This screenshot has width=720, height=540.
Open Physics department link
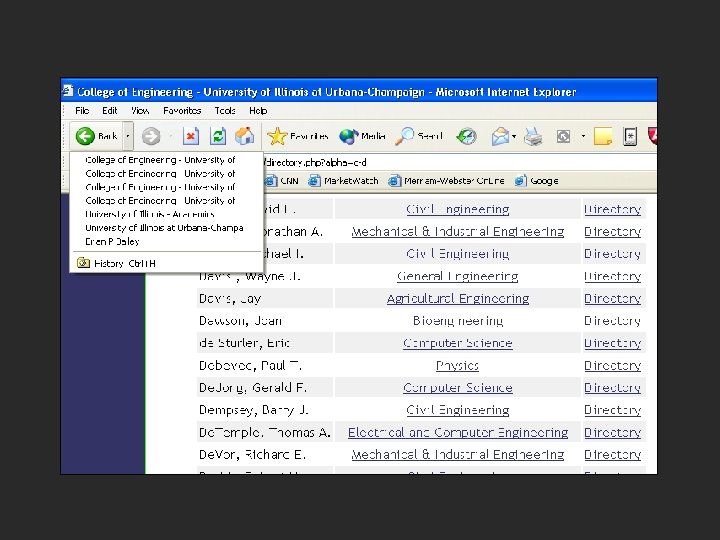tap(457, 366)
